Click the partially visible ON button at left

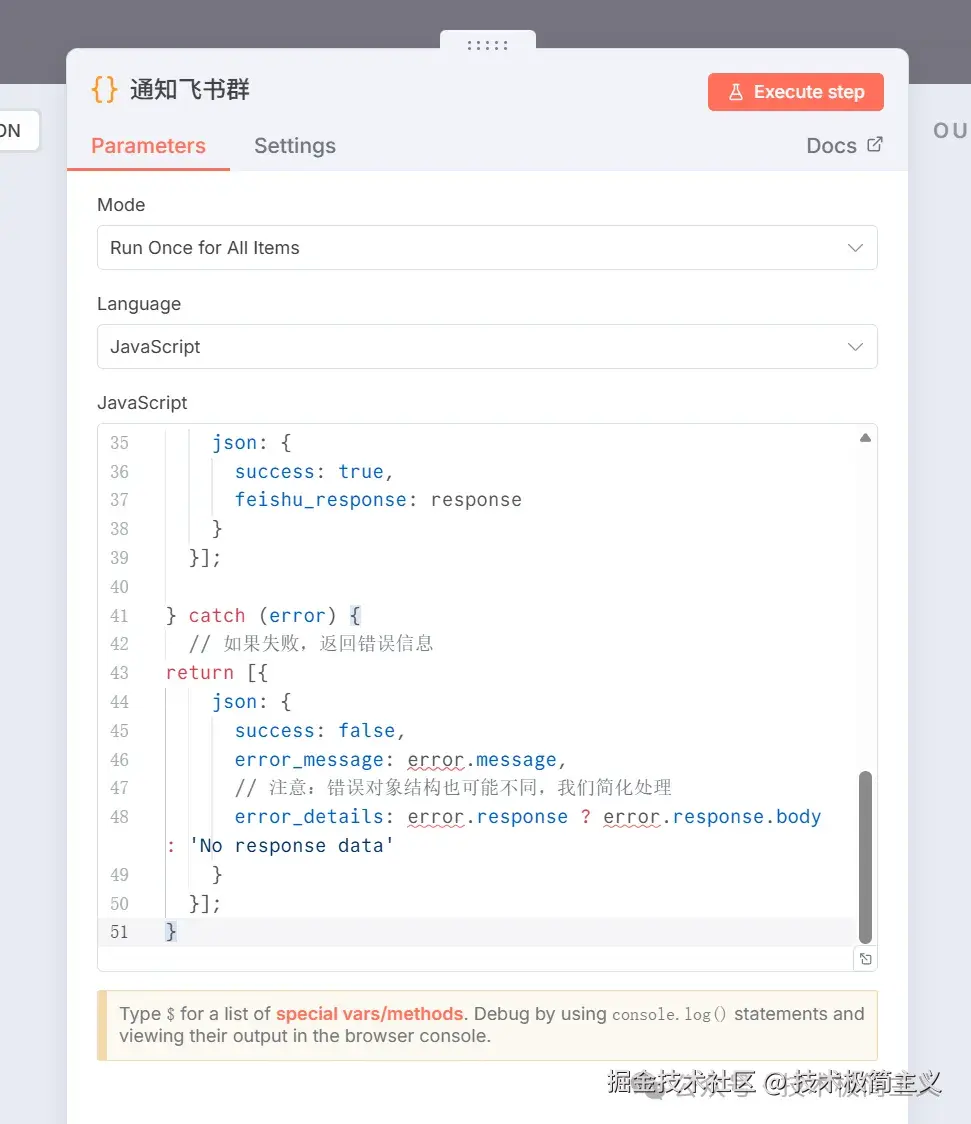[12, 131]
